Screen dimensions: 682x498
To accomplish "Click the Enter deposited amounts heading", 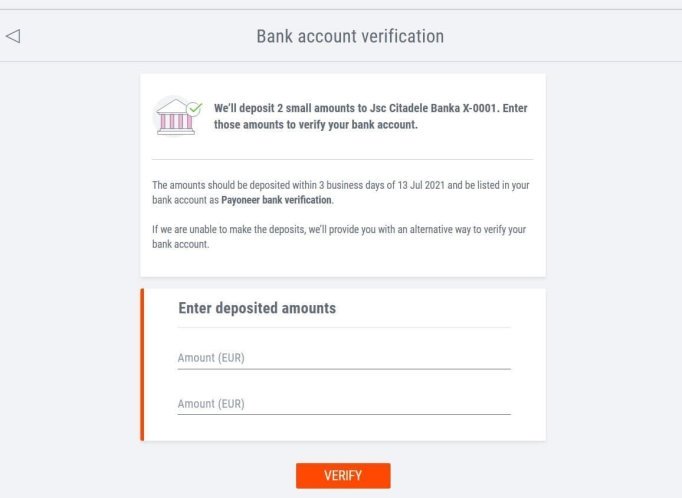I will click(x=257, y=308).
